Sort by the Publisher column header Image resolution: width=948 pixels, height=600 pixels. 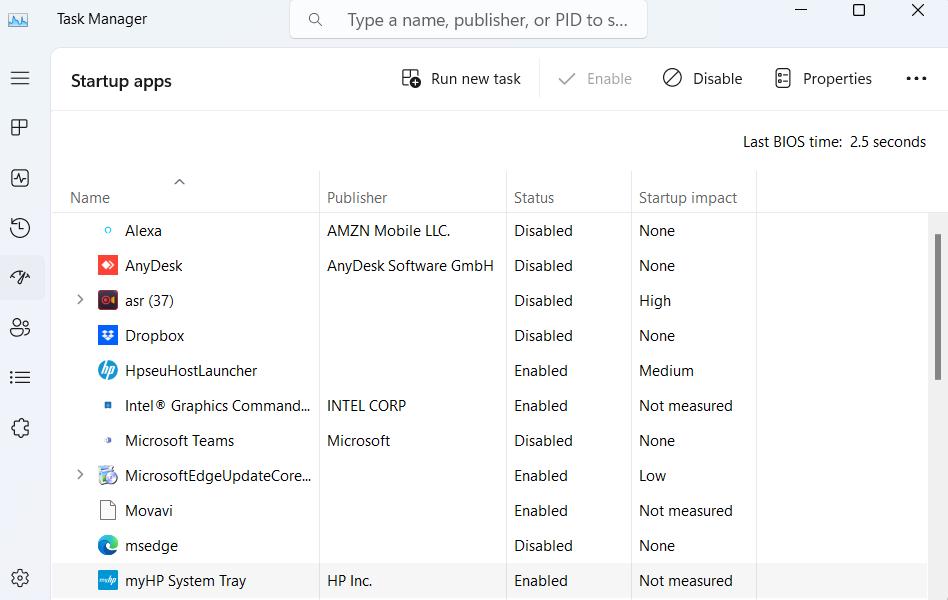pos(357,198)
